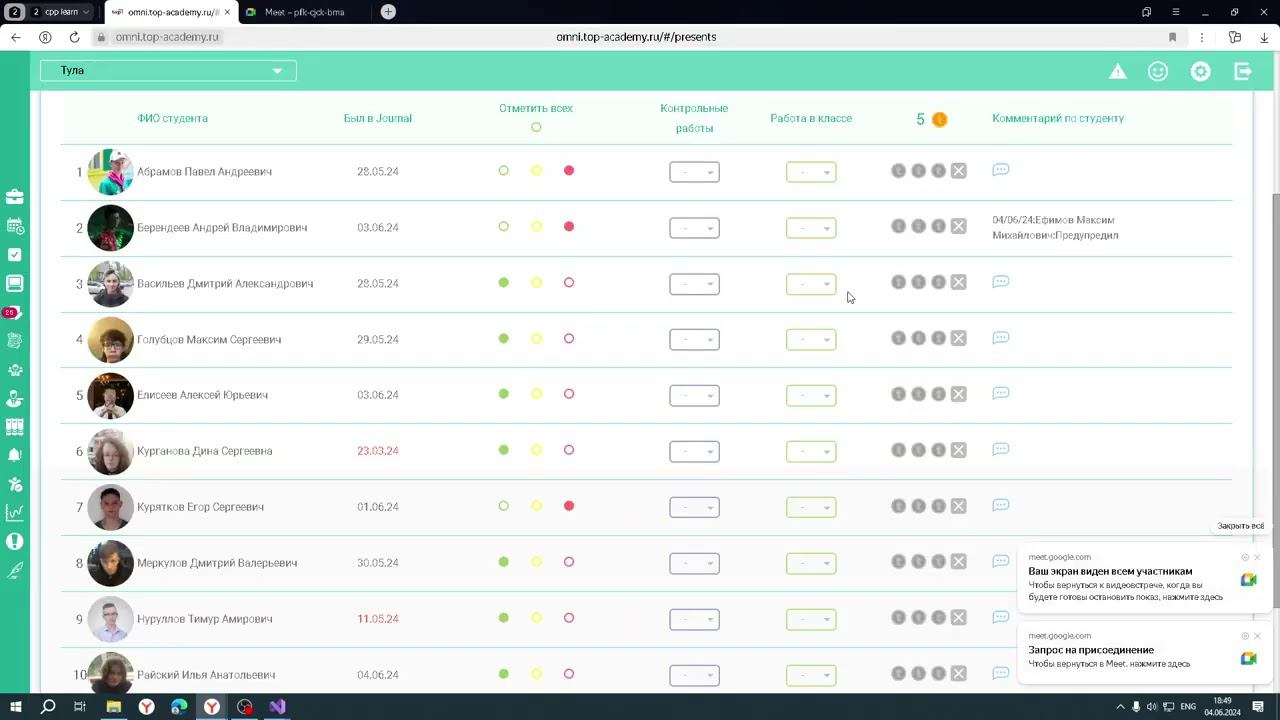Mark Голубцов Максим Сергеевич late (yellow)
Image resolution: width=1280 pixels, height=720 pixels.
point(536,339)
